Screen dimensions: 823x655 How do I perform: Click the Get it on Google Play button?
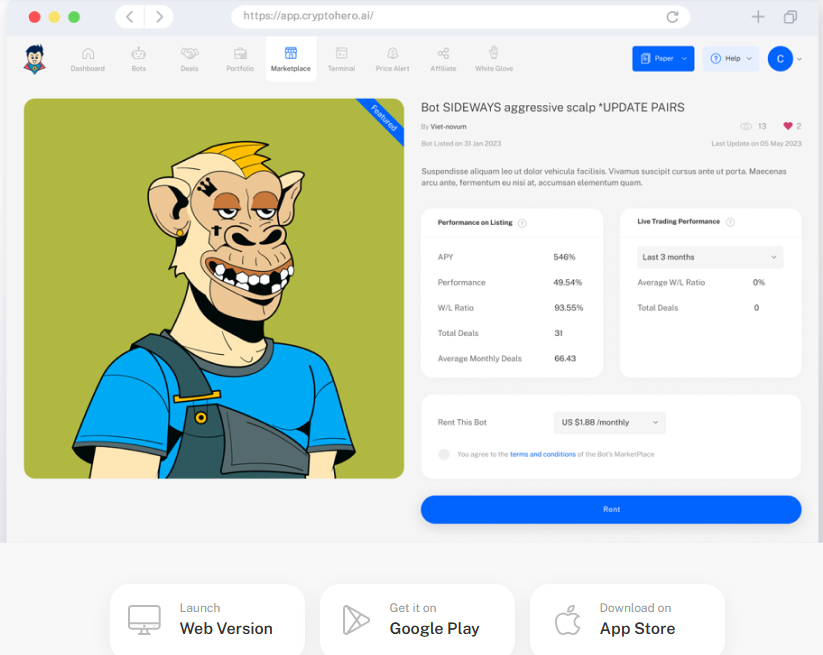coord(417,619)
